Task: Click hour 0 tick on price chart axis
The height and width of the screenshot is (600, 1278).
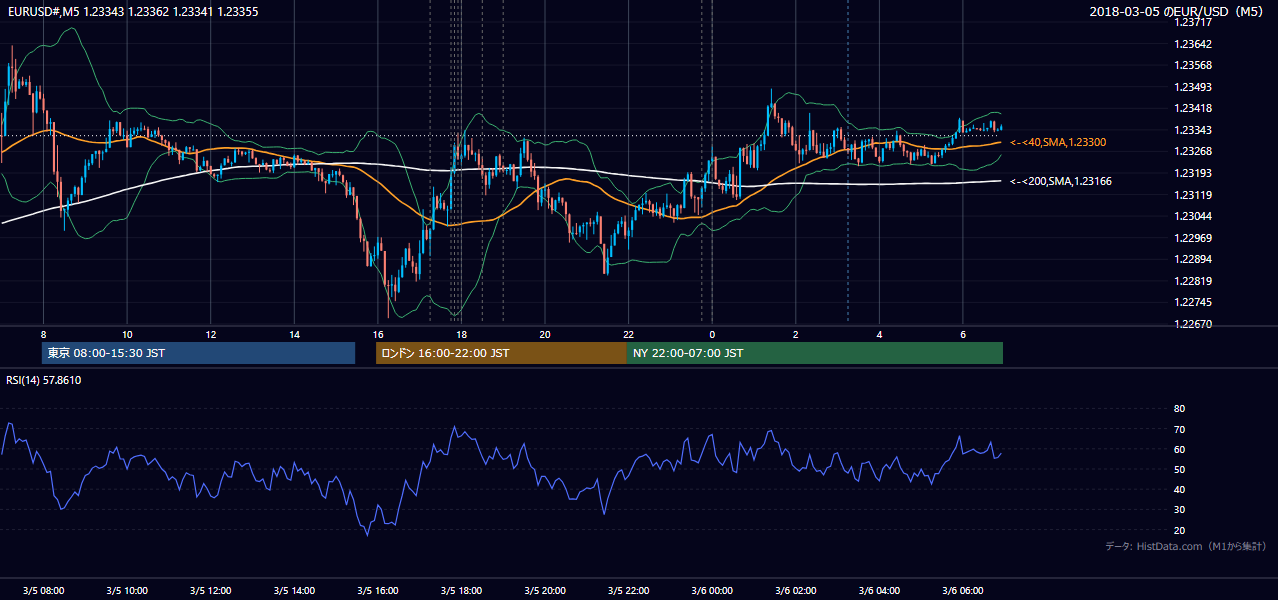Action: (712, 334)
